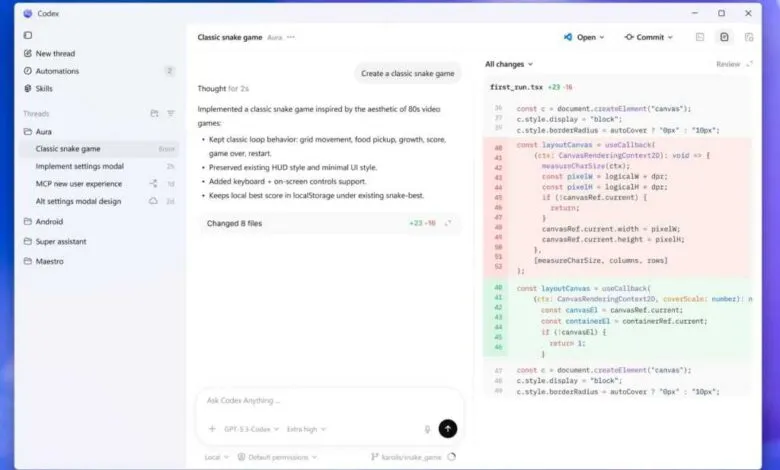Expand changed files with the arrows icon

point(448,223)
